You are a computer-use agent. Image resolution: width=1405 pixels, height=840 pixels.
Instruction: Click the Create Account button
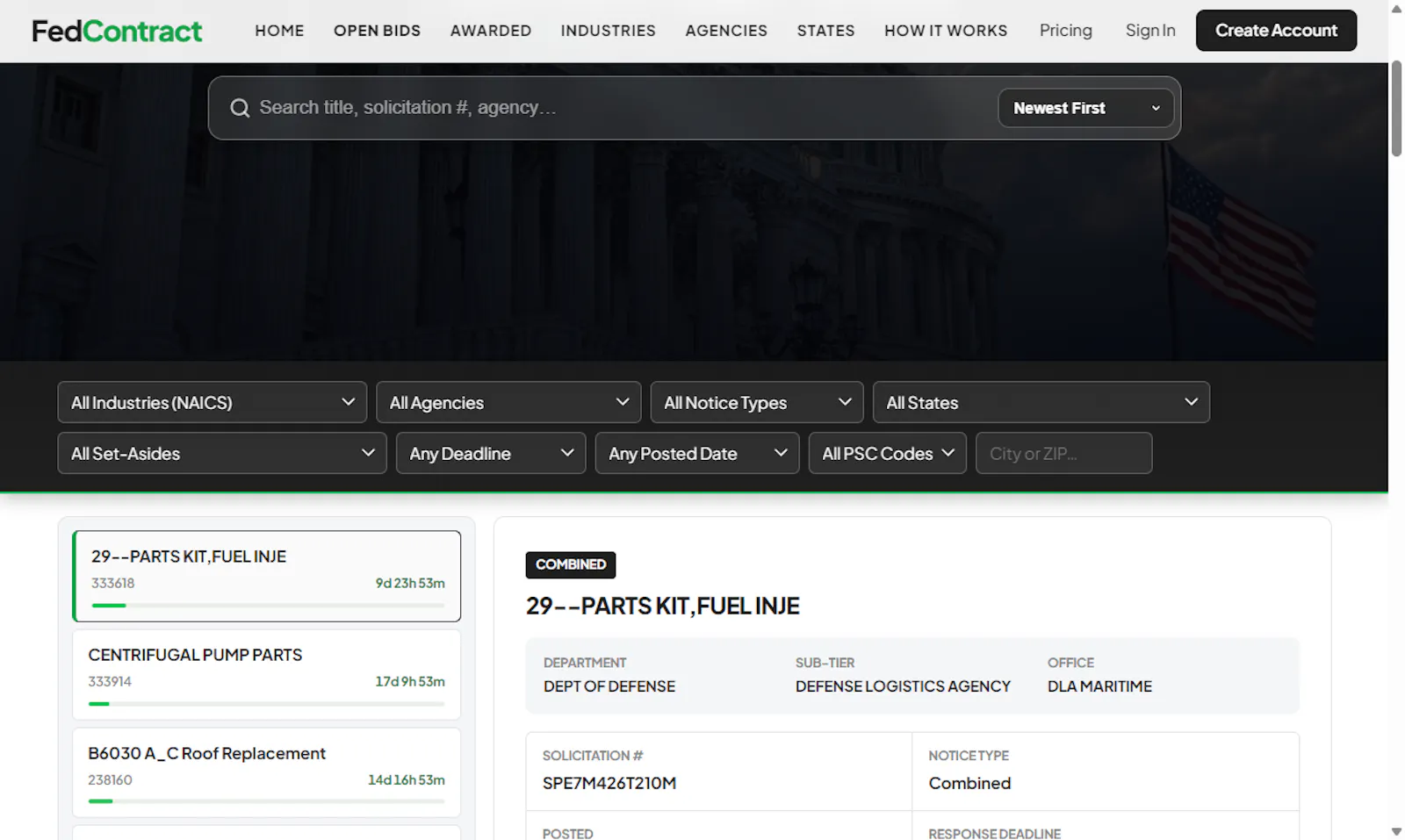(x=1276, y=31)
